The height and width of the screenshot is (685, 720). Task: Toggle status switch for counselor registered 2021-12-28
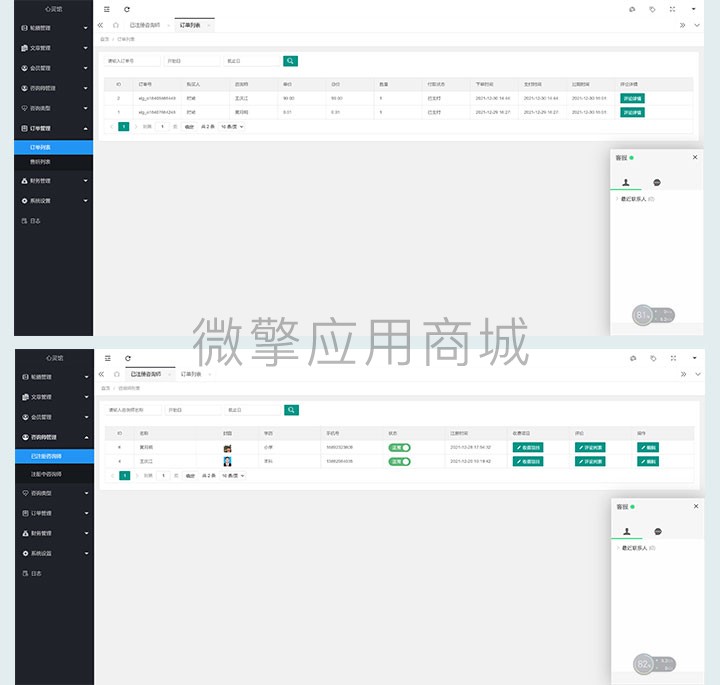pyautogui.click(x=399, y=448)
